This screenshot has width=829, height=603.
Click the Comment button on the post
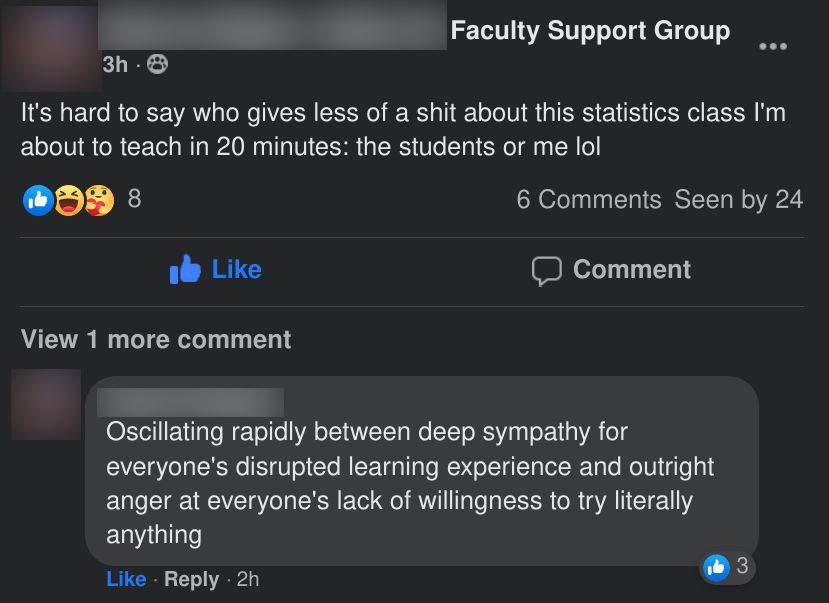(610, 270)
